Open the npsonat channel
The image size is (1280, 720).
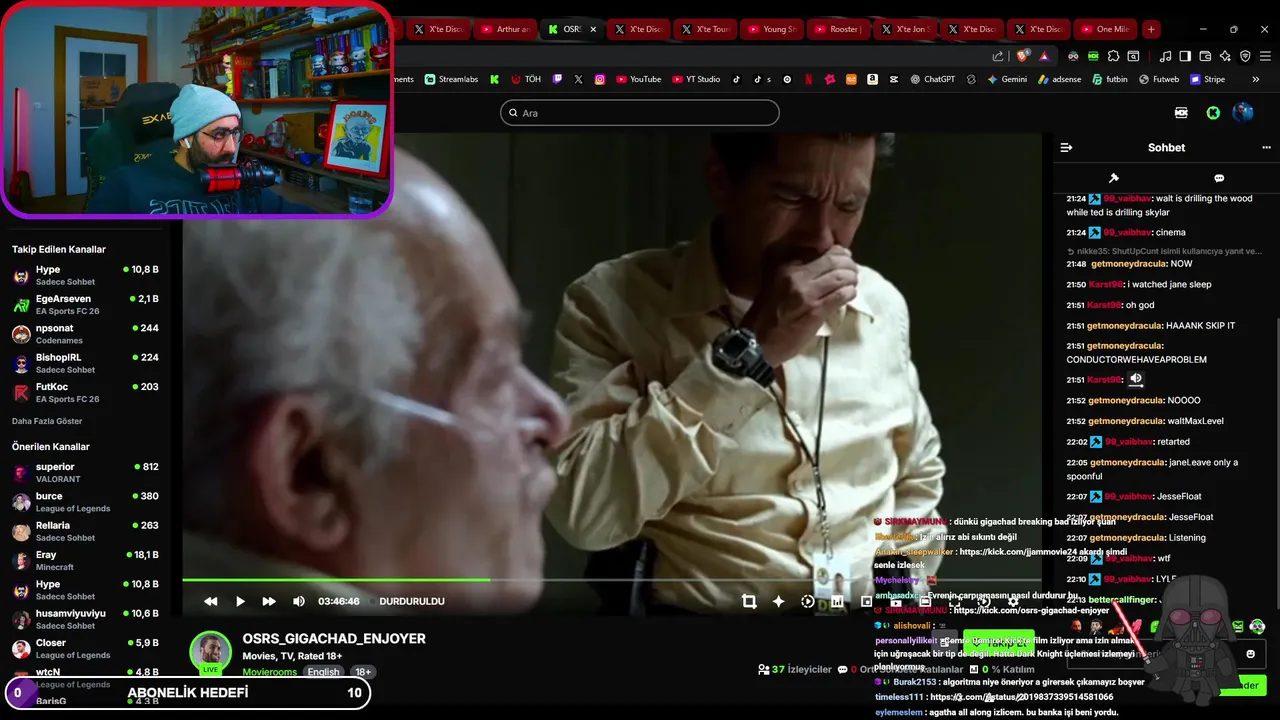(86, 334)
